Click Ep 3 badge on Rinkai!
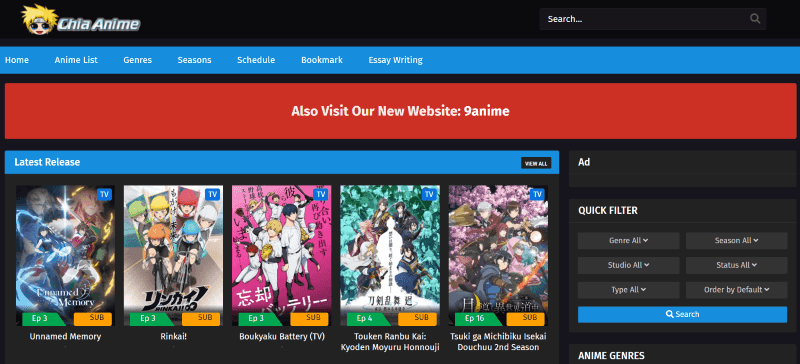800x364 pixels. (152, 319)
